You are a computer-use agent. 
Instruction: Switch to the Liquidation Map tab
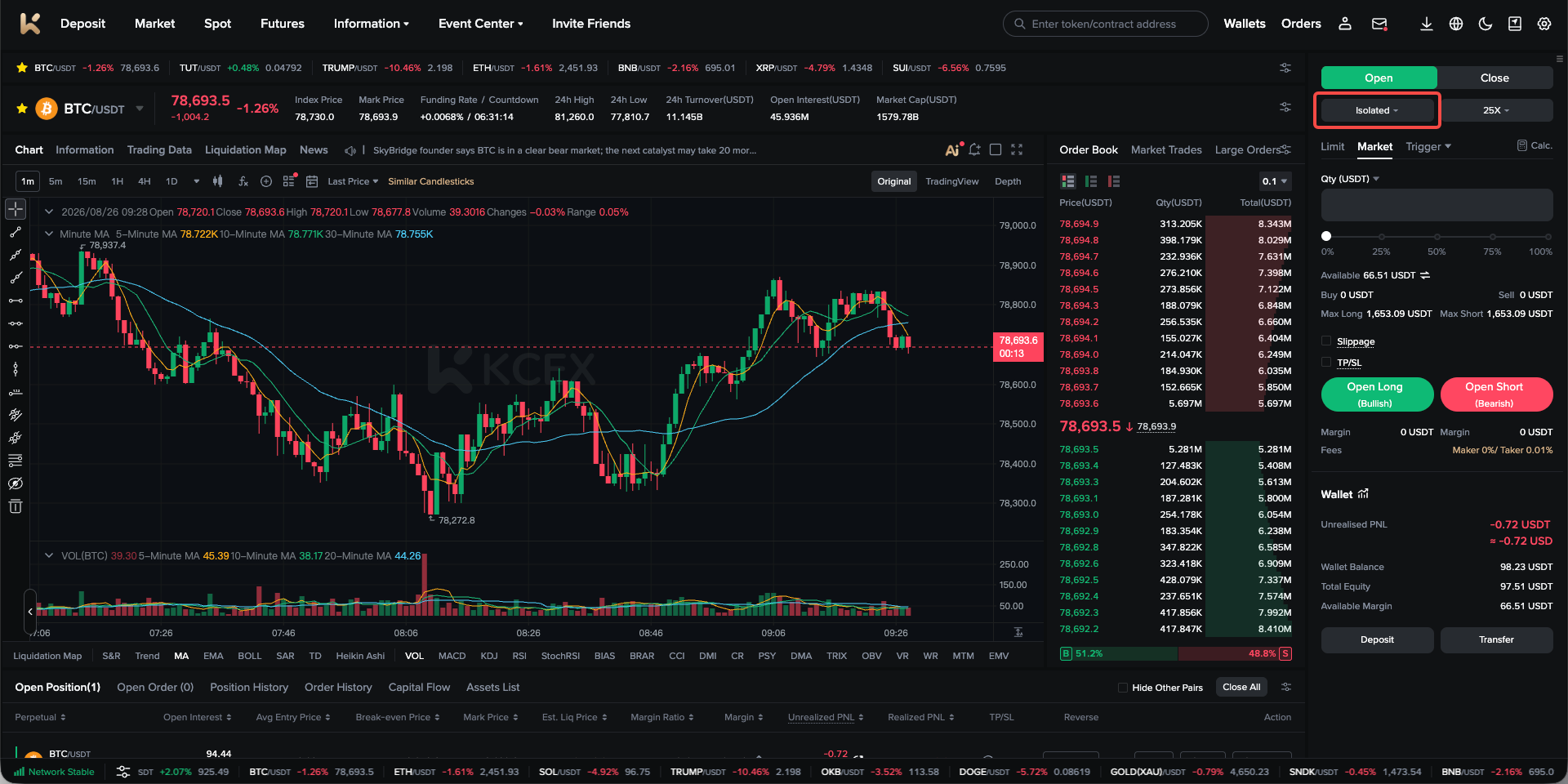(x=245, y=149)
